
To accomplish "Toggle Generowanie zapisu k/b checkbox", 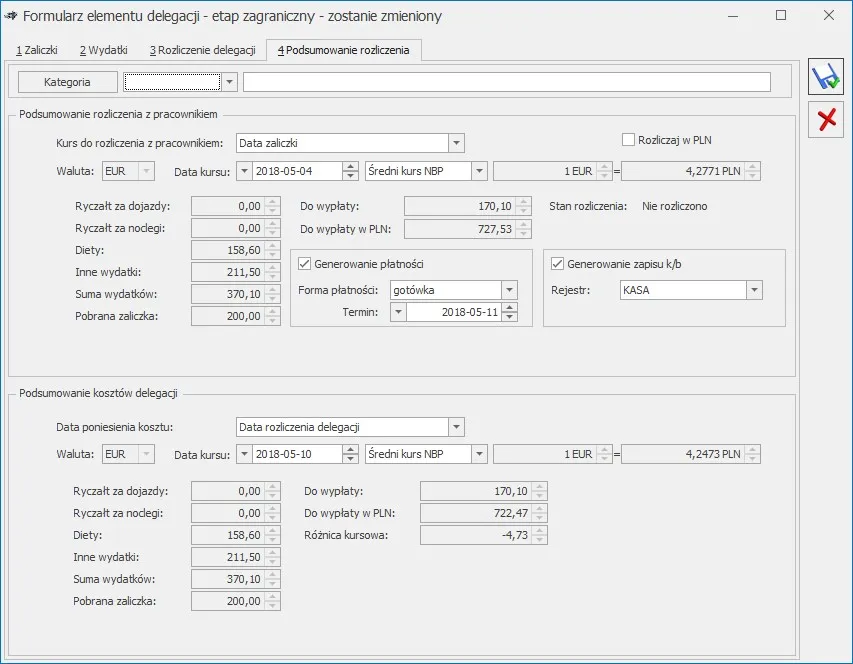I will pyautogui.click(x=558, y=264).
